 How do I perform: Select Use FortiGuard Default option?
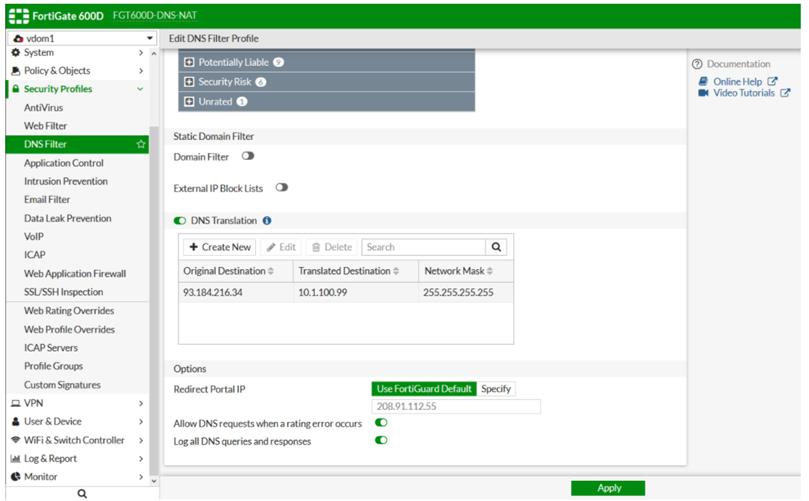pyautogui.click(x=424, y=389)
